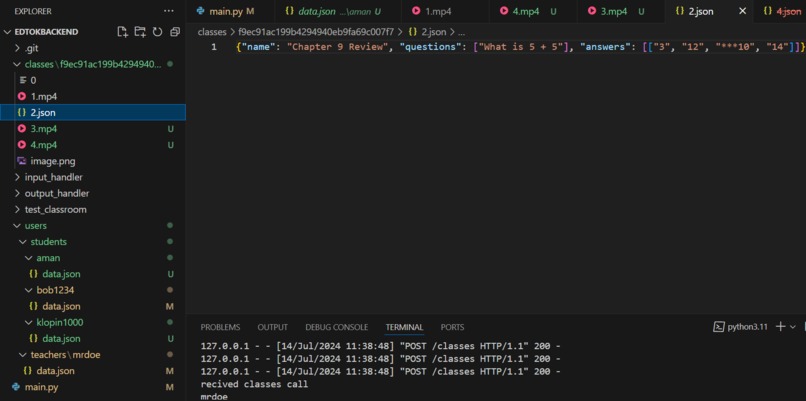Switch to the 4.json tab
This screenshot has width=806, height=401.
[782, 11]
